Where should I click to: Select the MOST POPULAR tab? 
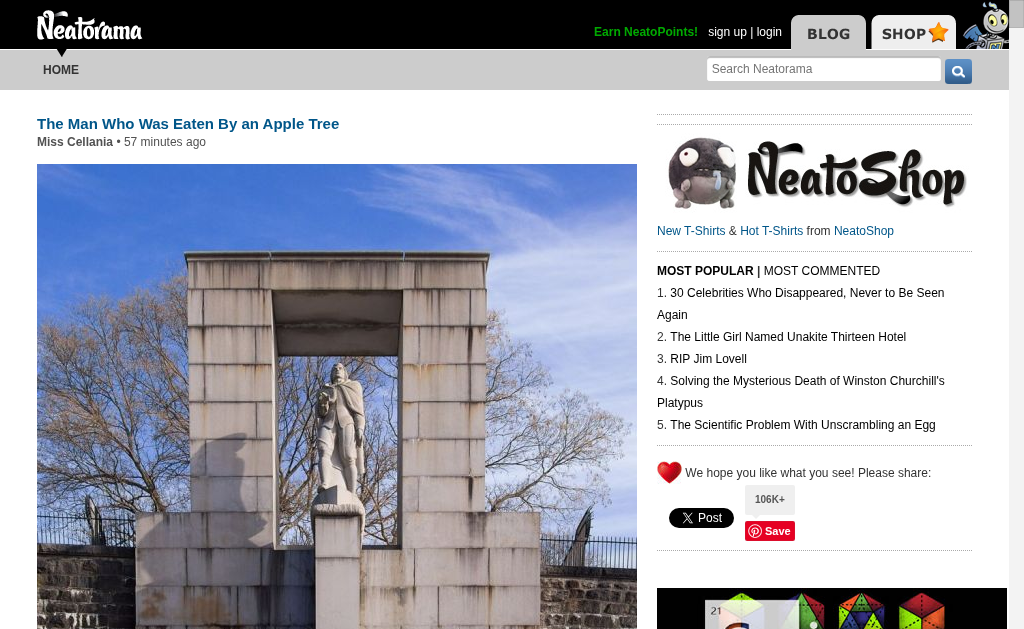coord(705,271)
